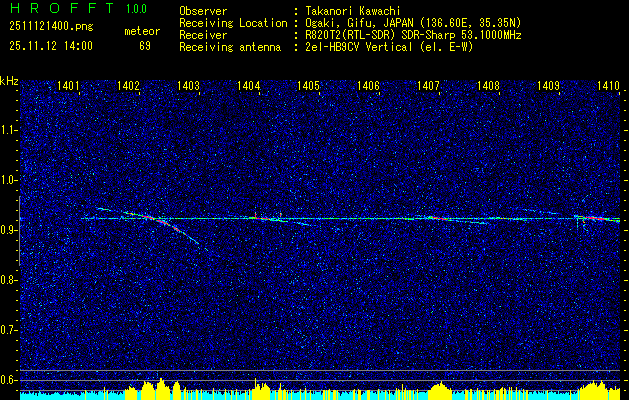Click the meteor count 69
This screenshot has height=400, width=629.
pyautogui.click(x=145, y=46)
